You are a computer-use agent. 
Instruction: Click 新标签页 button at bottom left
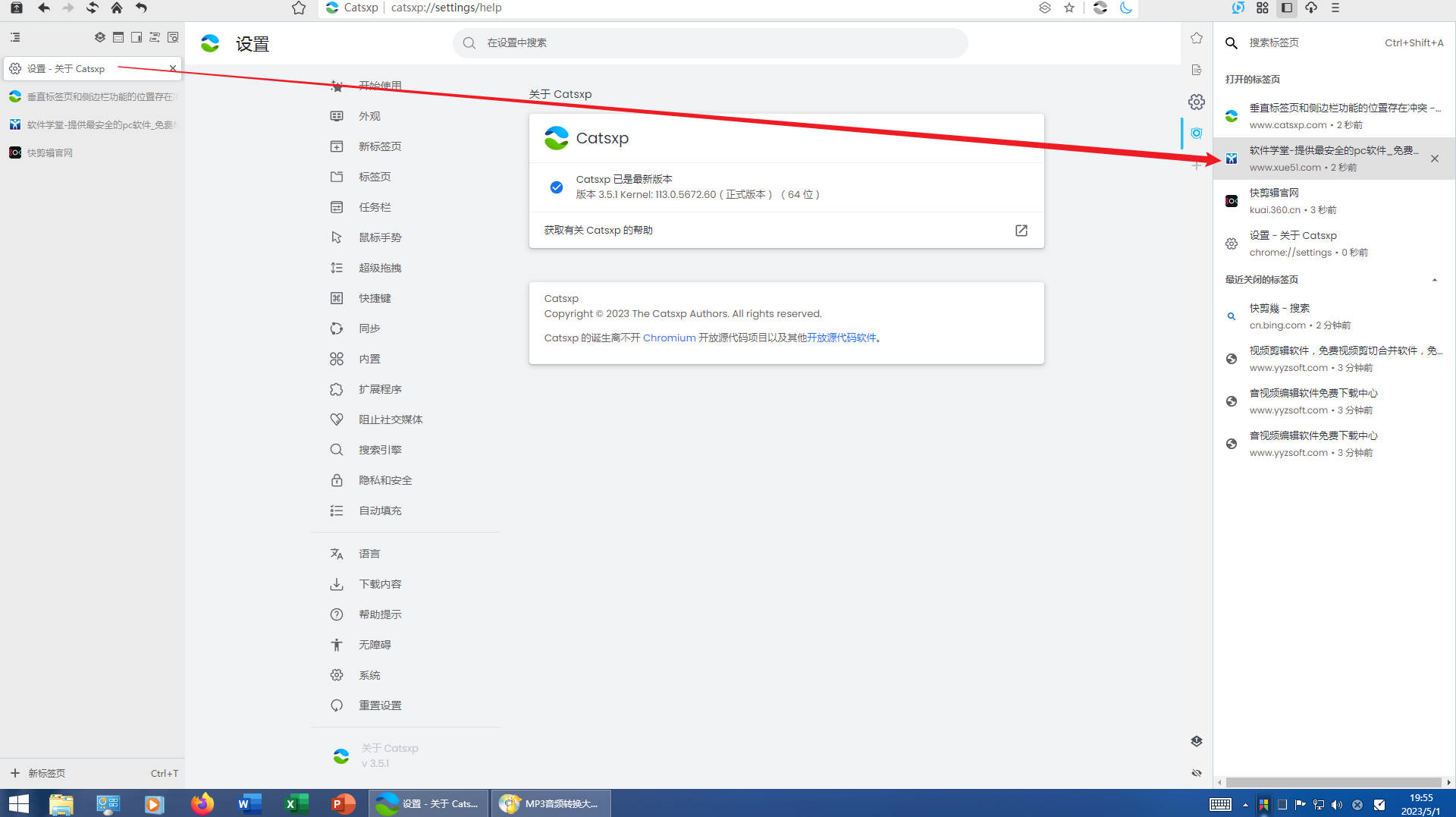(x=92, y=773)
